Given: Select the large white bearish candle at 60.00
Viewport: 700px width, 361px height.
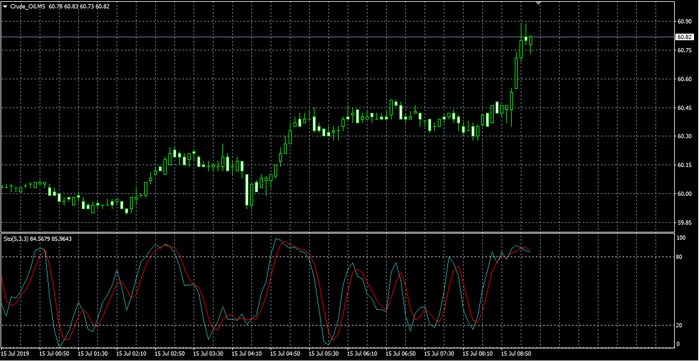Looking at the screenshot, I should 247,190.
